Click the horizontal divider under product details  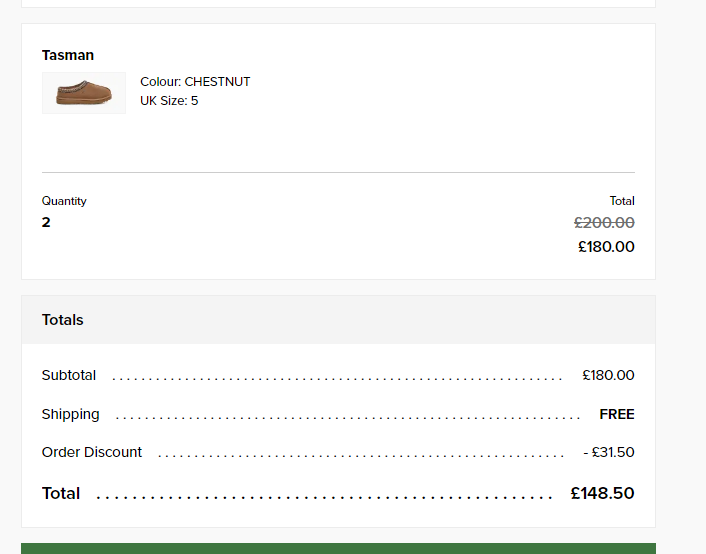(x=339, y=172)
